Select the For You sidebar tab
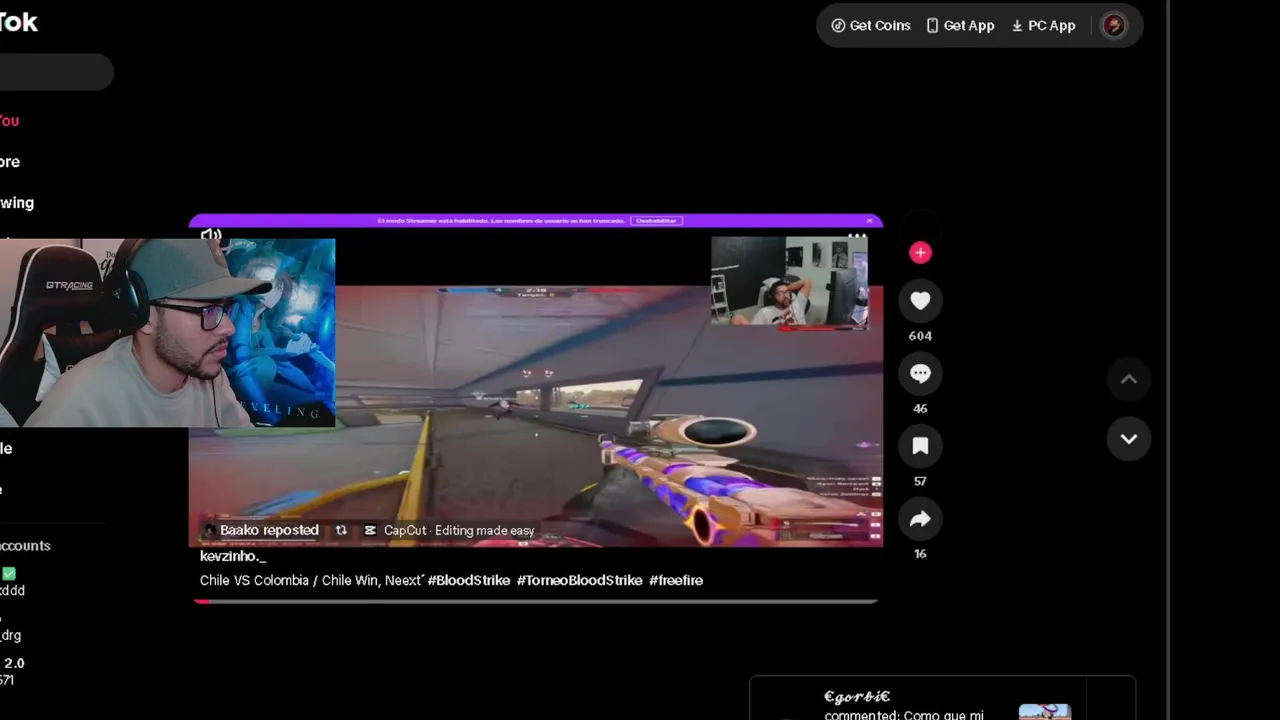 10,120
